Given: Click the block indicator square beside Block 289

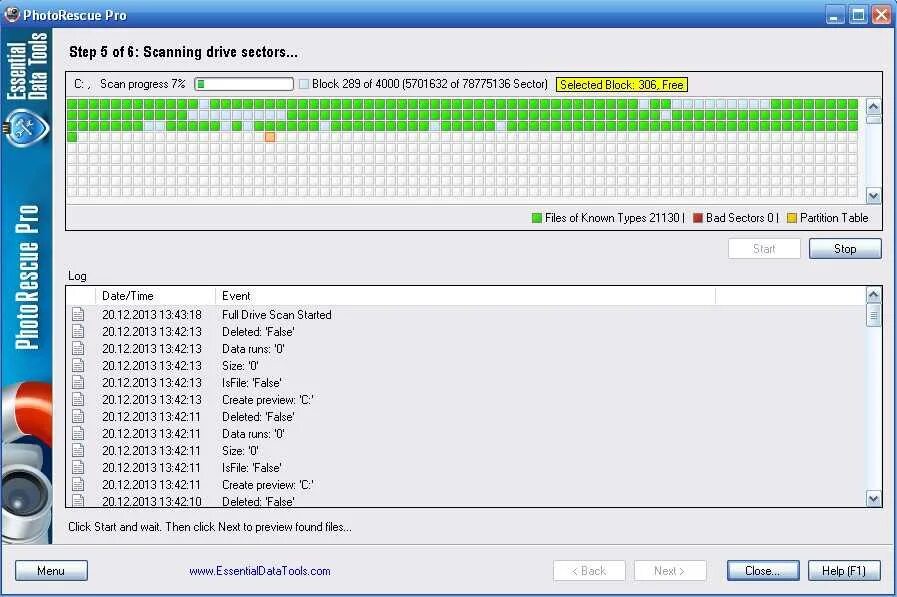Looking at the screenshot, I should click(x=304, y=84).
